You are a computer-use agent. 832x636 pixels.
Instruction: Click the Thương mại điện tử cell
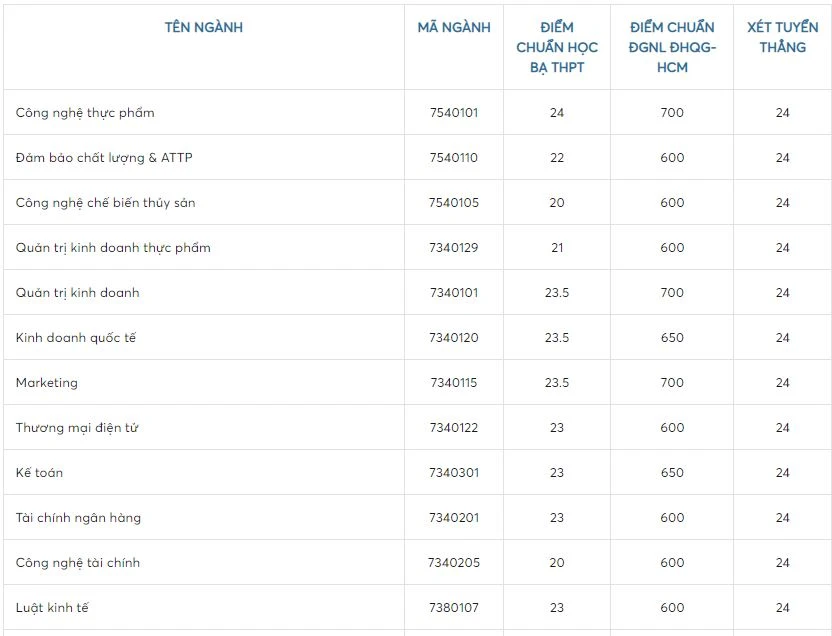(x=77, y=428)
